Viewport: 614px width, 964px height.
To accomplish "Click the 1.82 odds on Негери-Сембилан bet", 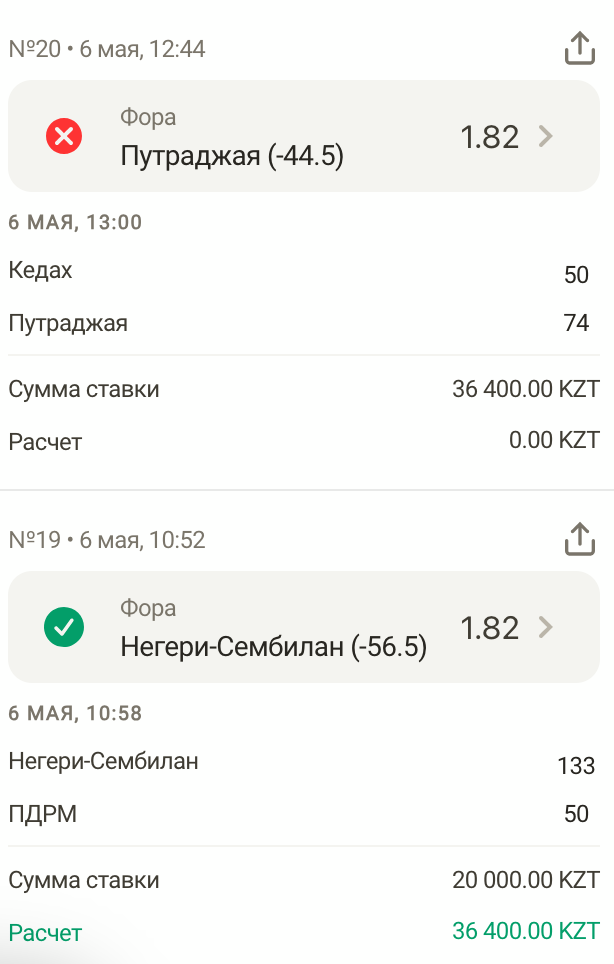I will [489, 628].
